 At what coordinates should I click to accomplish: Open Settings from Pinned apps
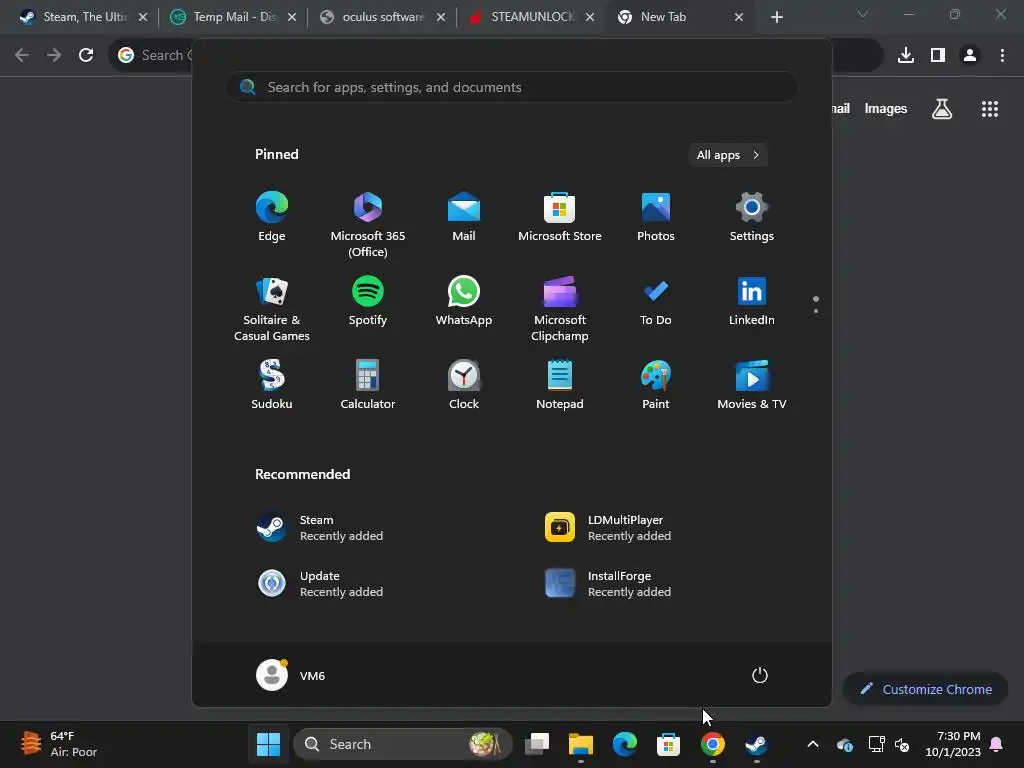[x=752, y=217]
